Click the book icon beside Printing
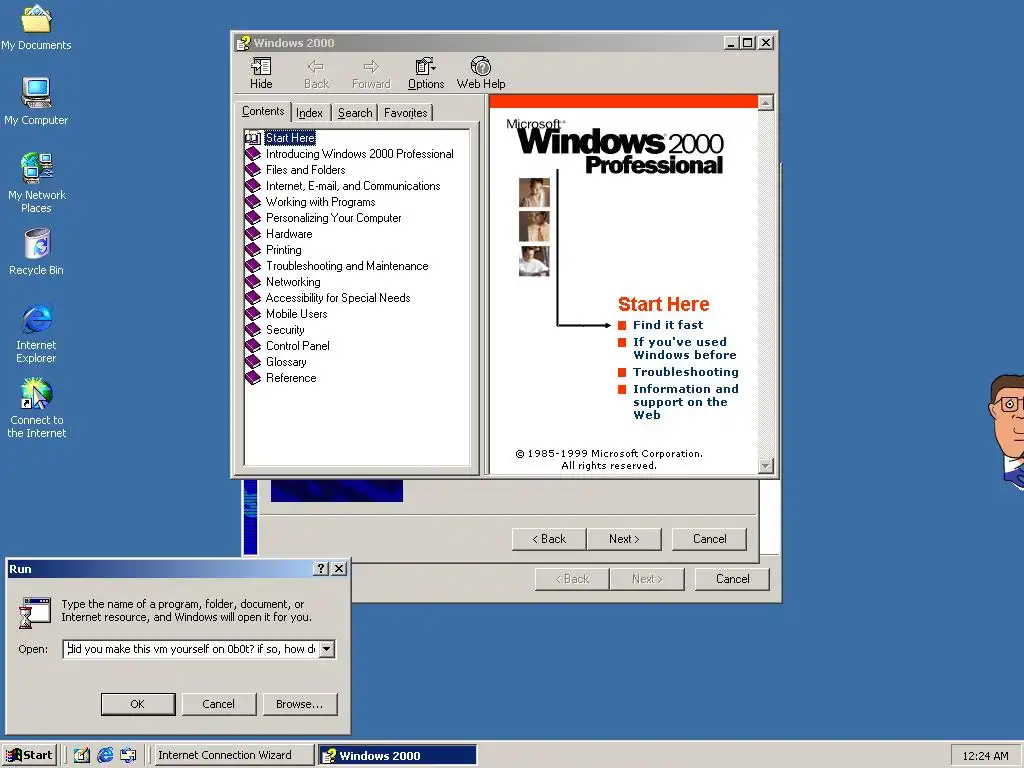The height and width of the screenshot is (768, 1024). (x=253, y=250)
